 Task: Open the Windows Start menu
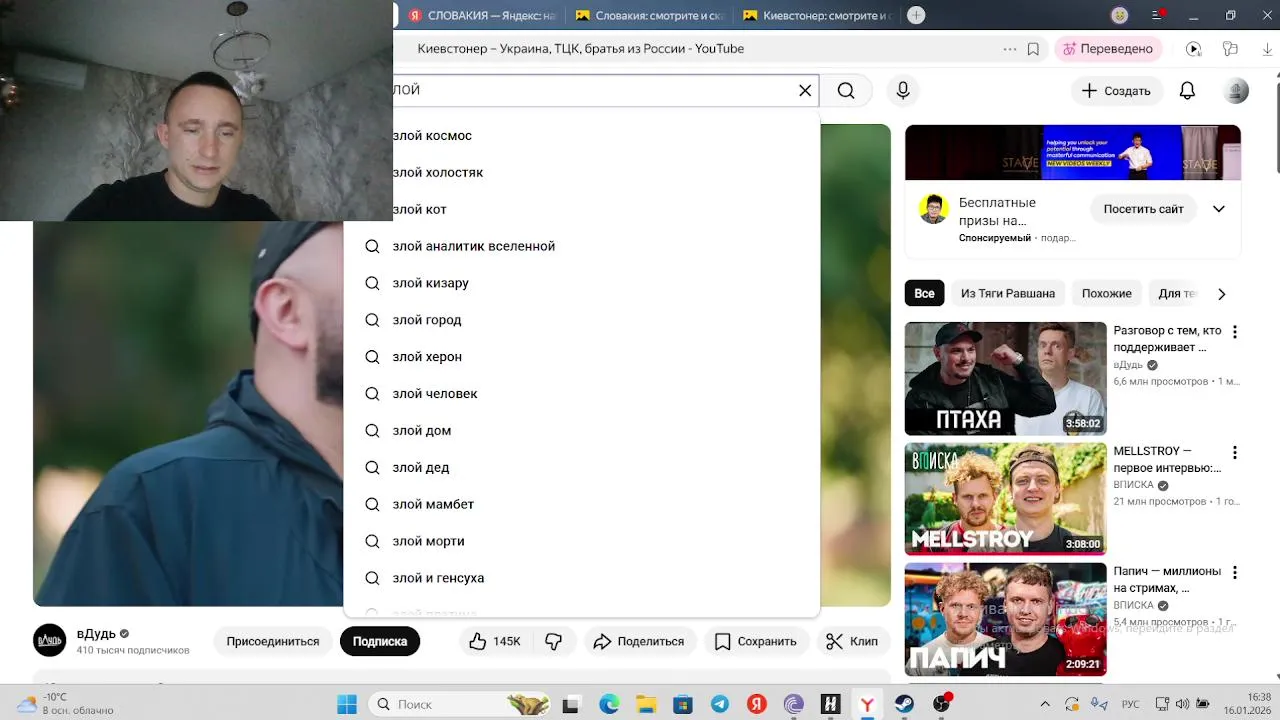347,704
